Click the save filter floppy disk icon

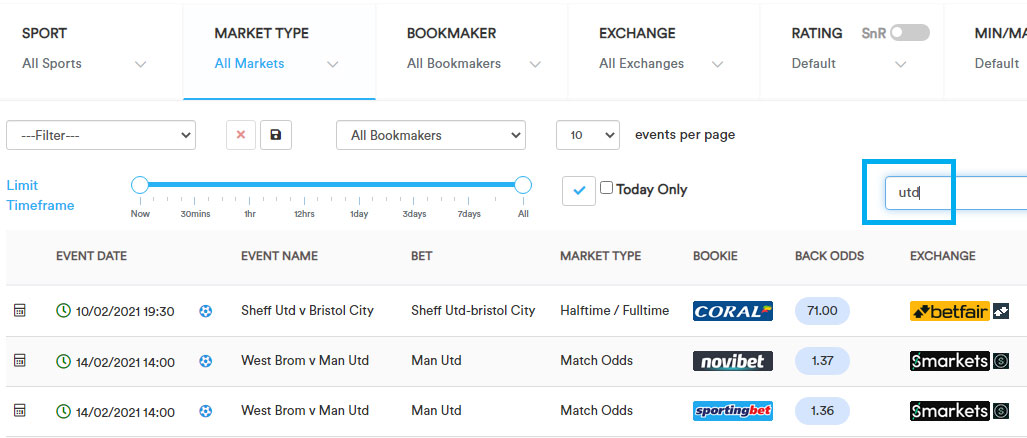point(276,135)
